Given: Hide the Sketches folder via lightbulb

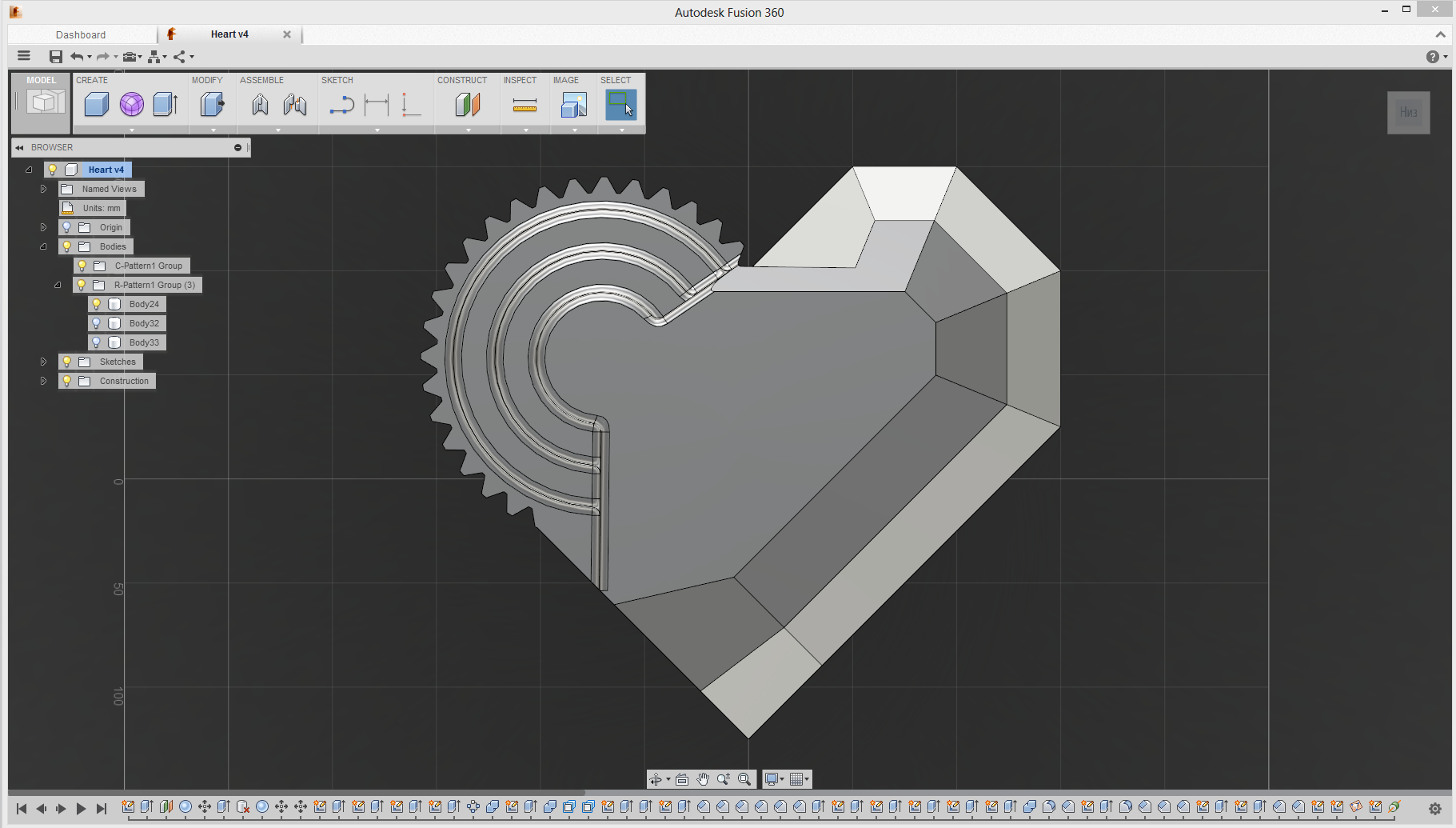Looking at the screenshot, I should (x=67, y=362).
